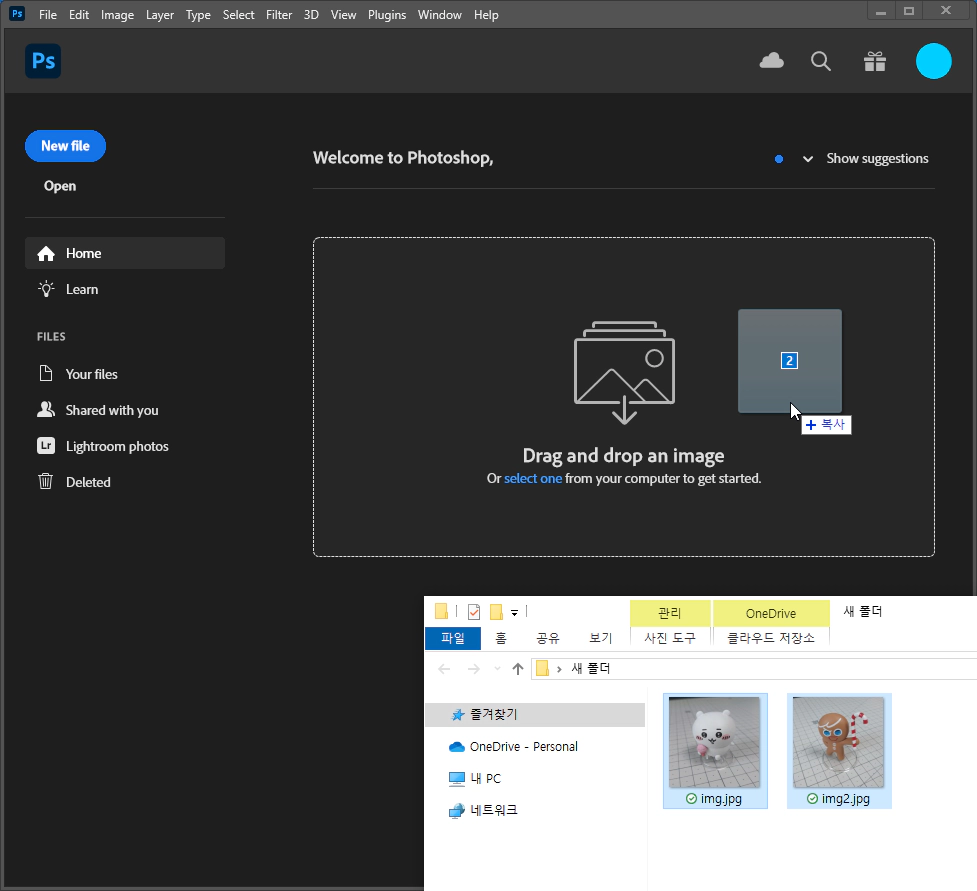This screenshot has width=977, height=891.
Task: Select the img.jpg thumbnail
Action: pyautogui.click(x=715, y=751)
